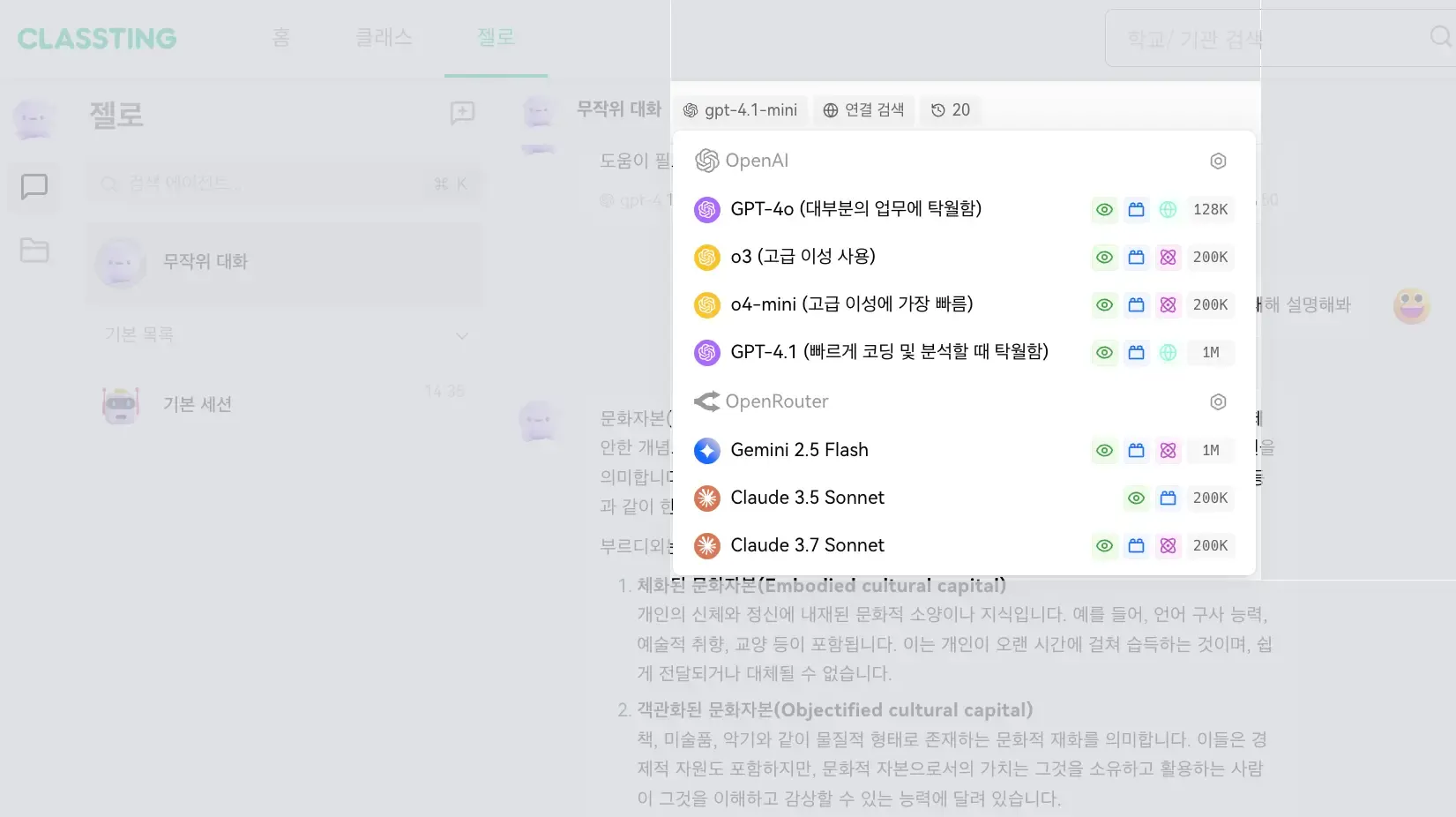The image size is (1456, 817).
Task: Click the 200K badge for Claude 3.5 Sonnet
Action: (x=1210, y=498)
